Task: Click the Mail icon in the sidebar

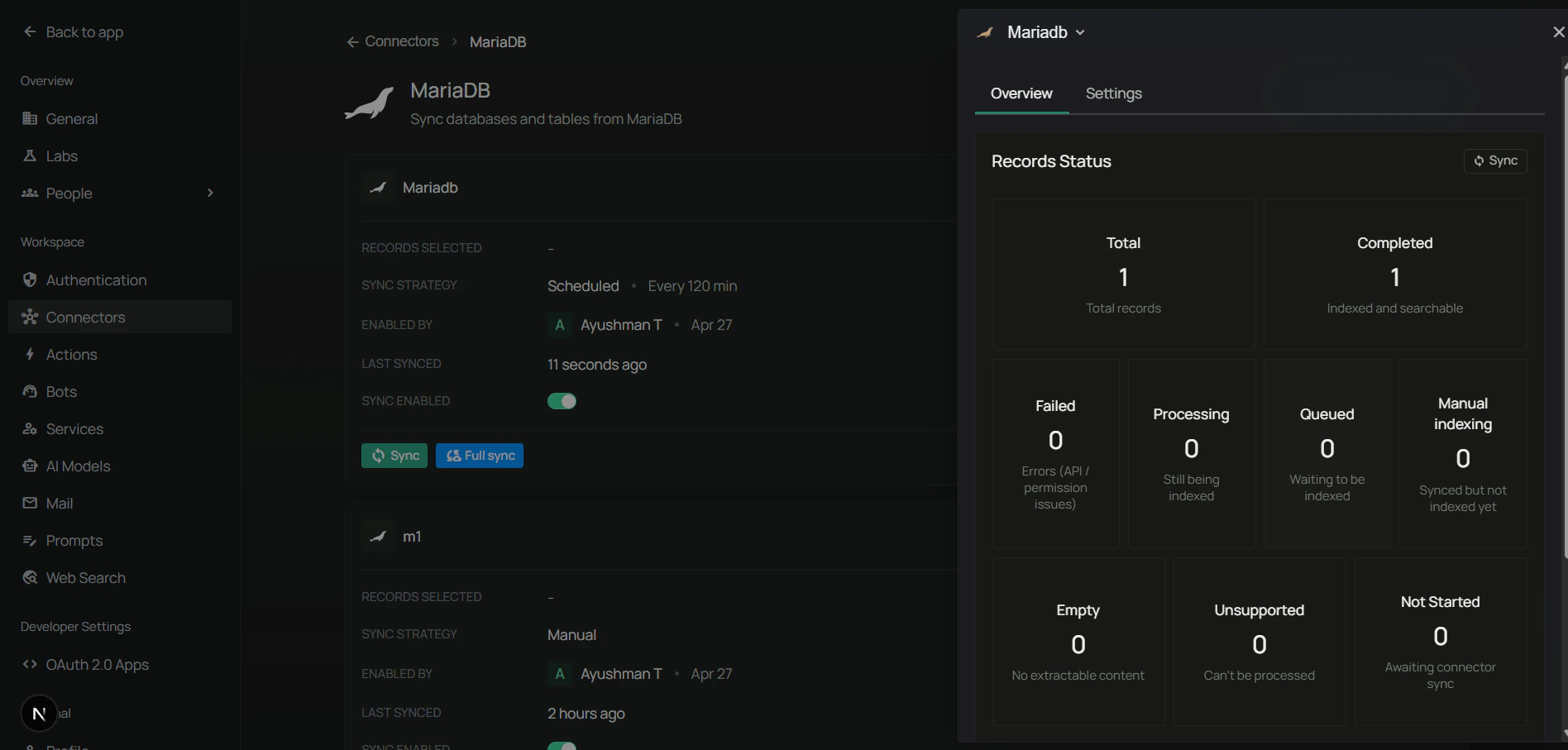Action: 30,503
